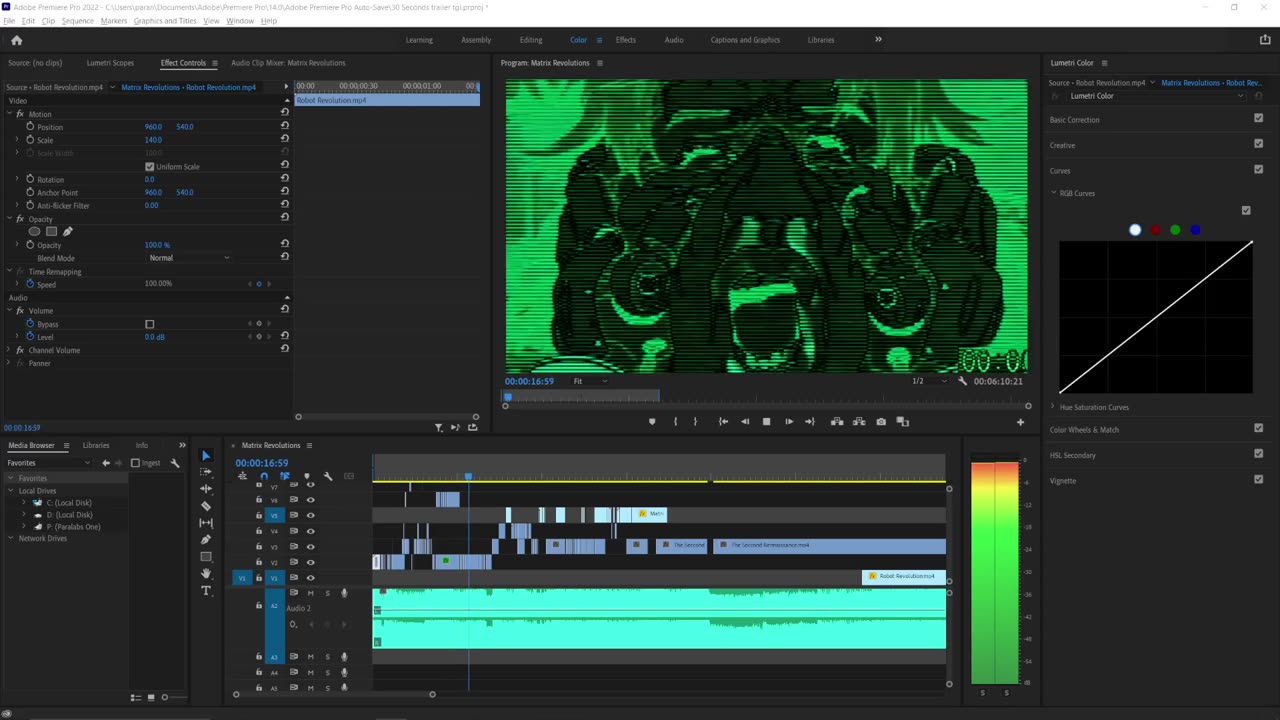
Task: Export frame with camera icon
Action: click(x=881, y=422)
